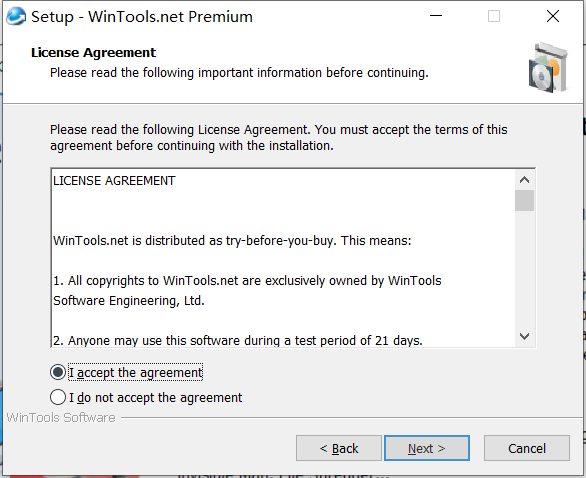Go to next step with Next button

coord(427,448)
